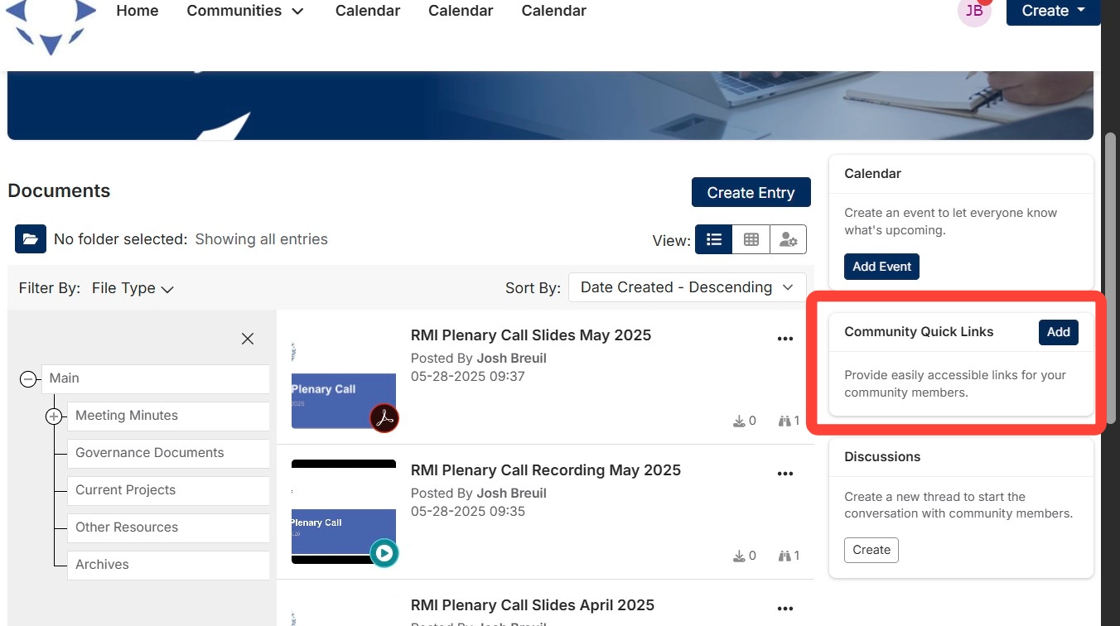Click the Add Event button
Screen dimensions: 1120x626
click(881, 267)
